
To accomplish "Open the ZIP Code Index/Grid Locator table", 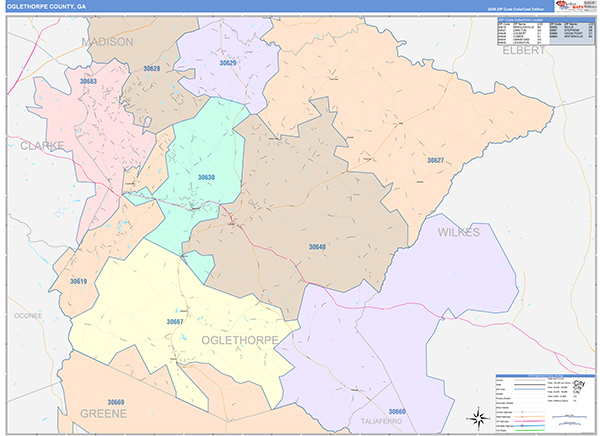I will [x=546, y=31].
